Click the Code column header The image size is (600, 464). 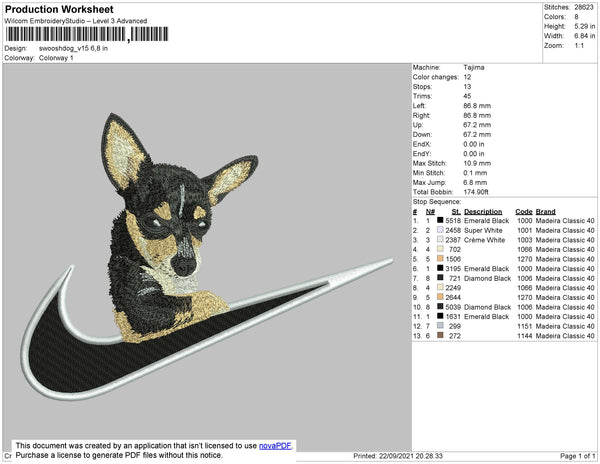[x=523, y=212]
